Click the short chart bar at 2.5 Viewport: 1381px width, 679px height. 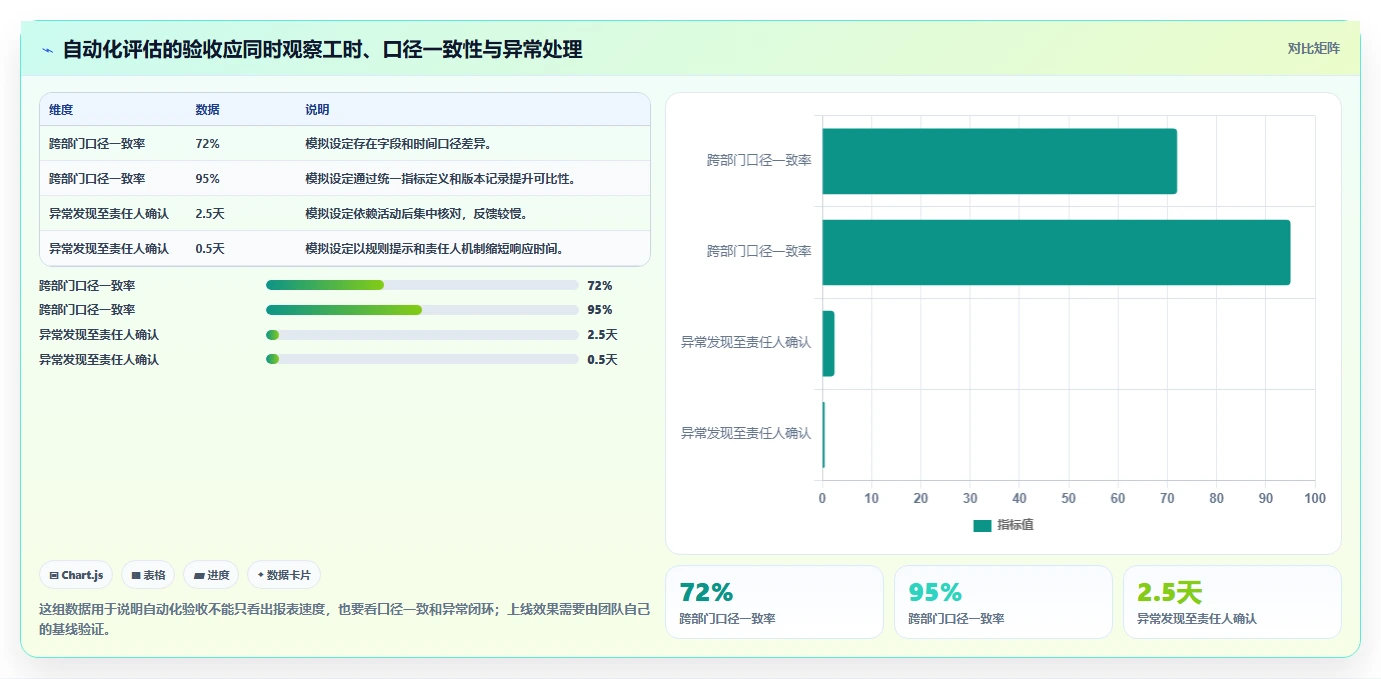coord(828,343)
